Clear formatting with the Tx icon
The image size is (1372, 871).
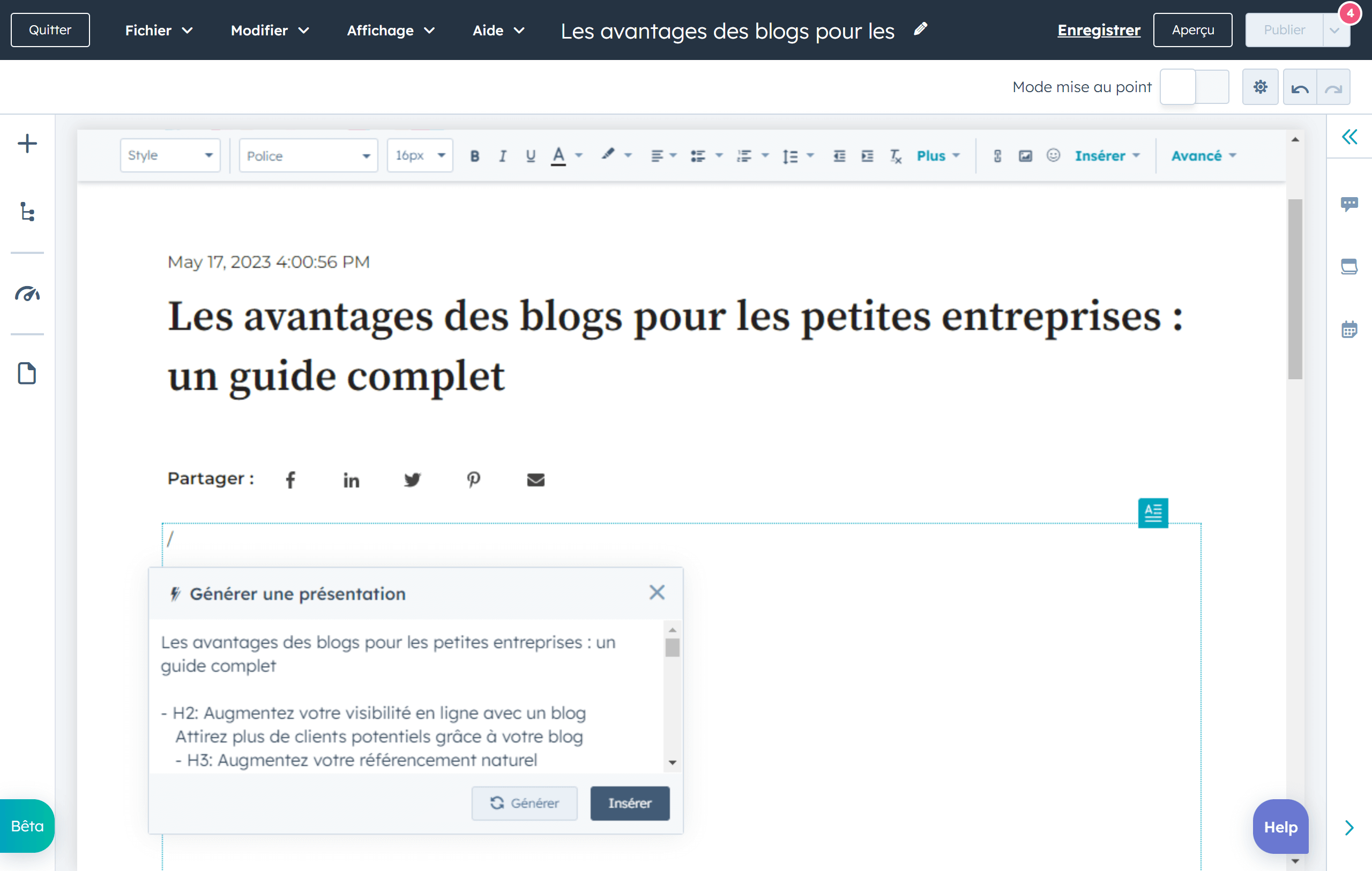tap(895, 156)
